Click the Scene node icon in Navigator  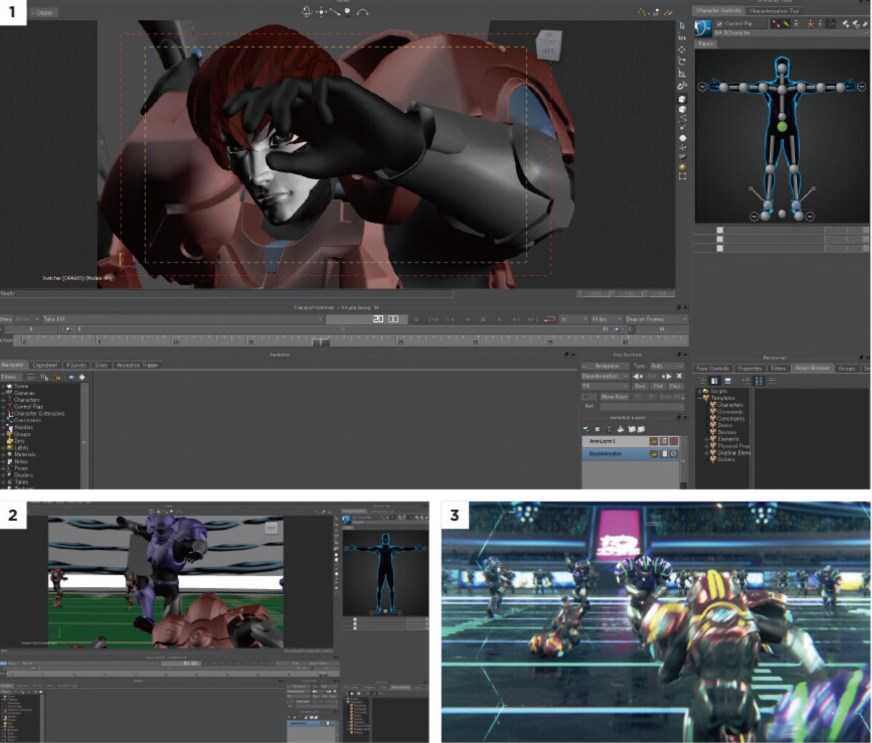[x=9, y=386]
